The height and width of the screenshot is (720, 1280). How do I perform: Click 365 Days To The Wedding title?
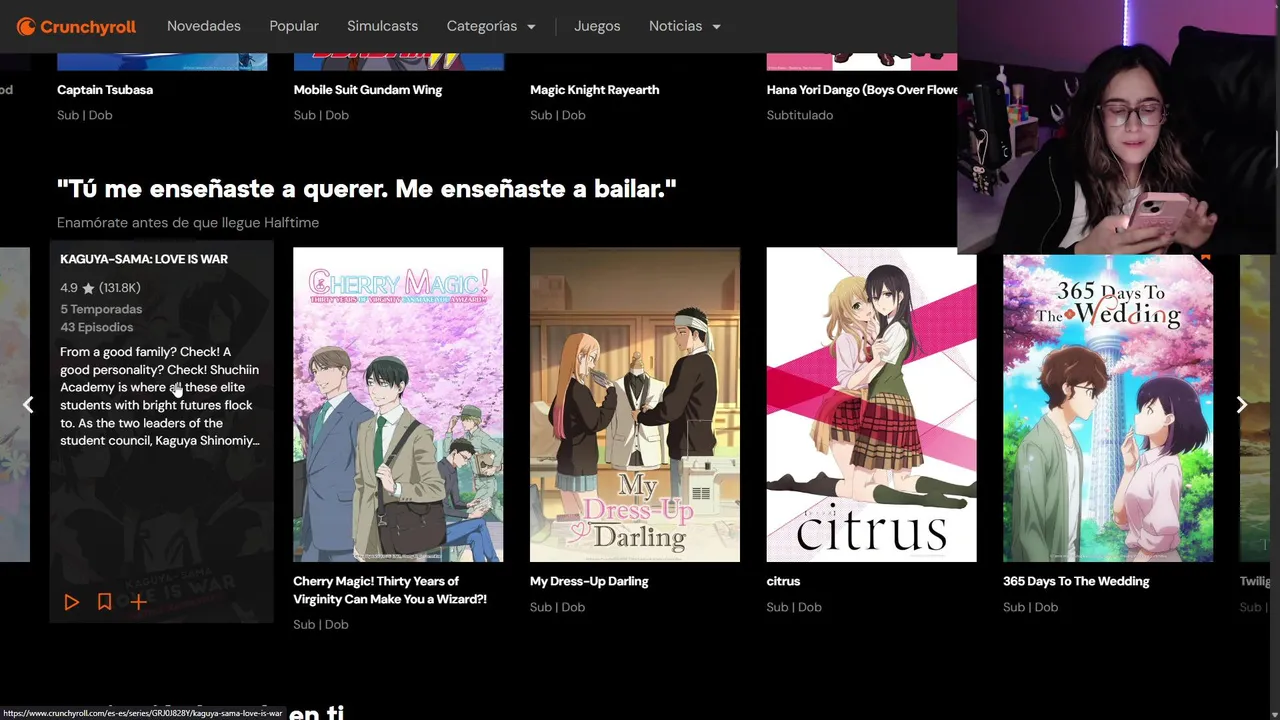[1076, 581]
